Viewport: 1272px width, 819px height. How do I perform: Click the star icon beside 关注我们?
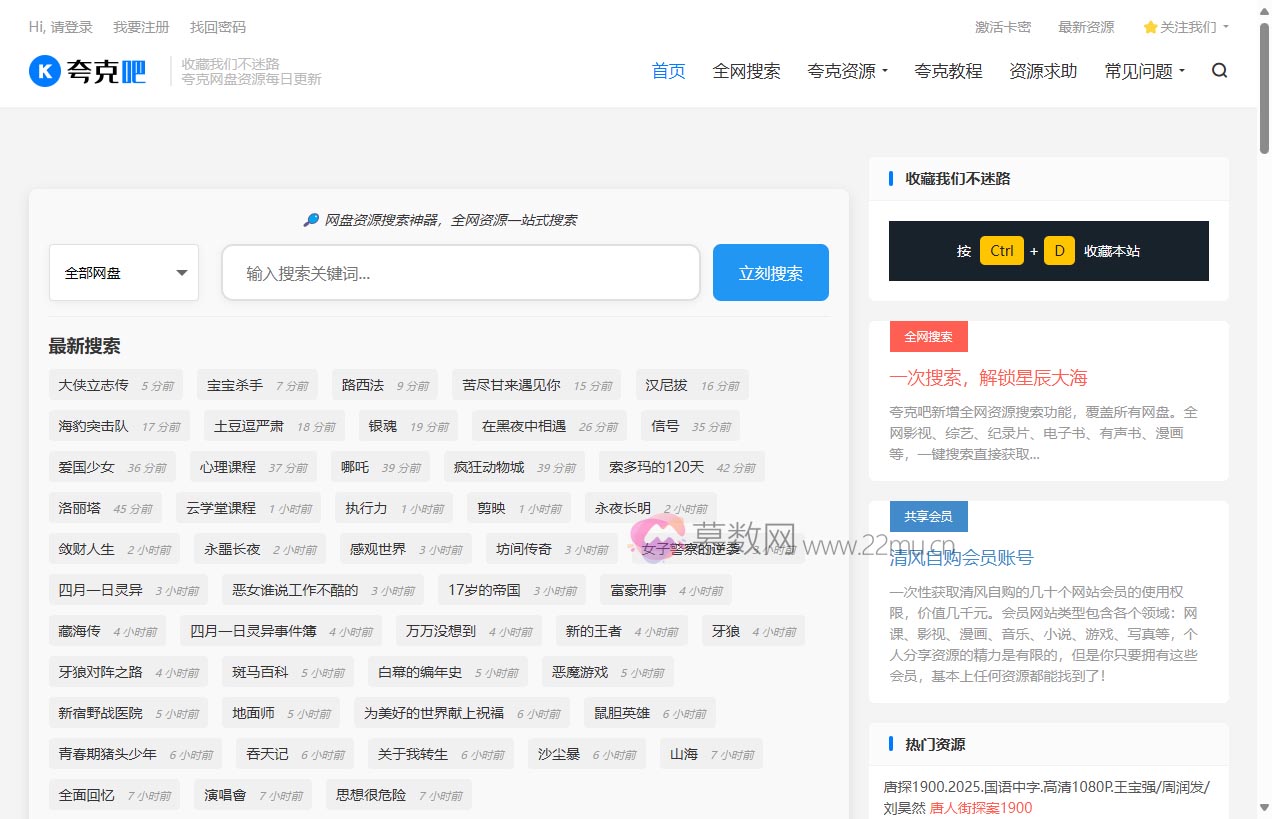pos(1150,27)
